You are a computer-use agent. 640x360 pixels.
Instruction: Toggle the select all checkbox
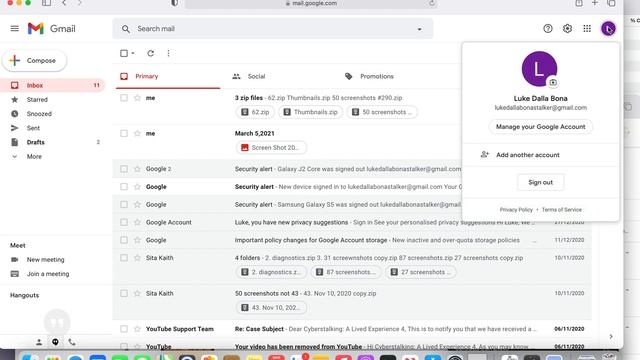pyautogui.click(x=124, y=53)
